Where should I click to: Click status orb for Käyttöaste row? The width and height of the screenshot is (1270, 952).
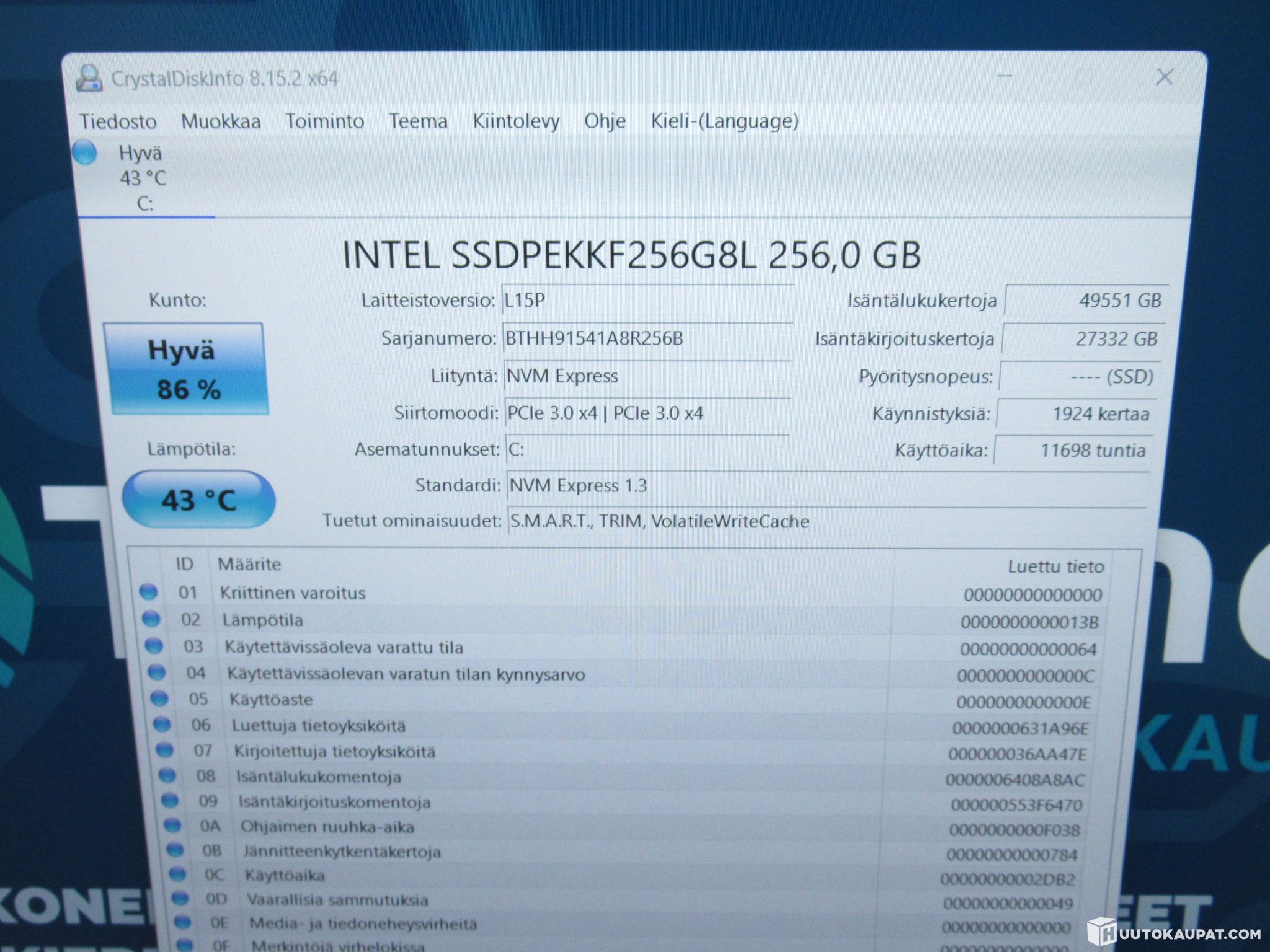(x=159, y=699)
